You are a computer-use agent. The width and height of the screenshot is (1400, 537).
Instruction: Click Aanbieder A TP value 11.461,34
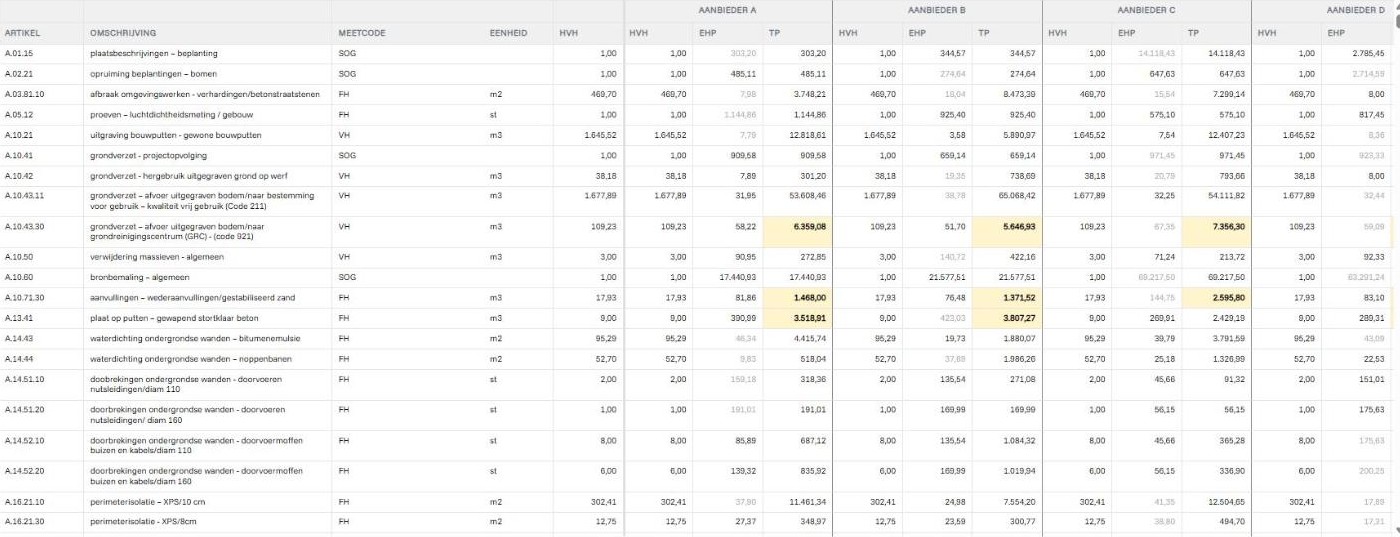click(807, 501)
